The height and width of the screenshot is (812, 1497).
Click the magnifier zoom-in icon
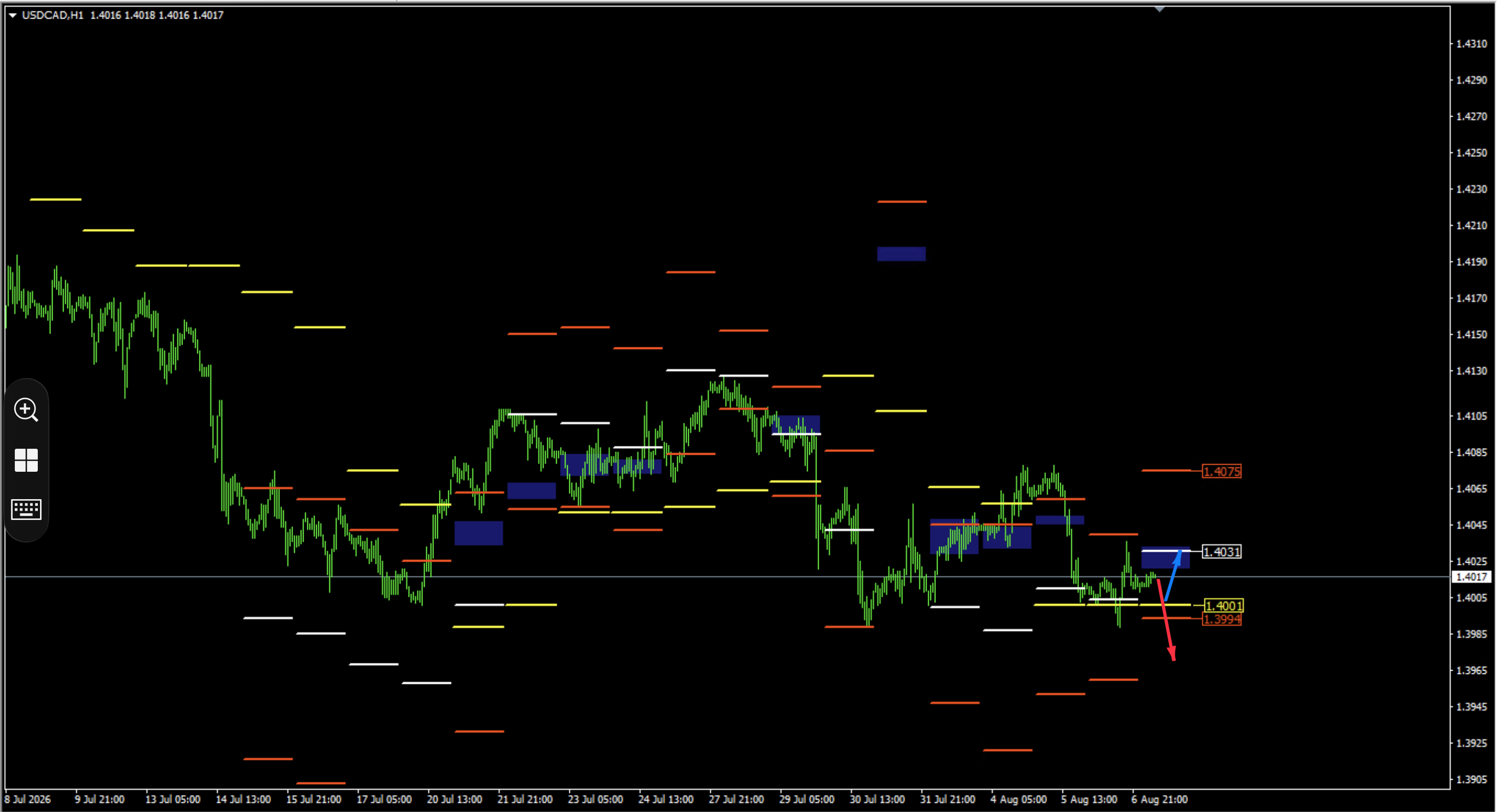click(26, 410)
